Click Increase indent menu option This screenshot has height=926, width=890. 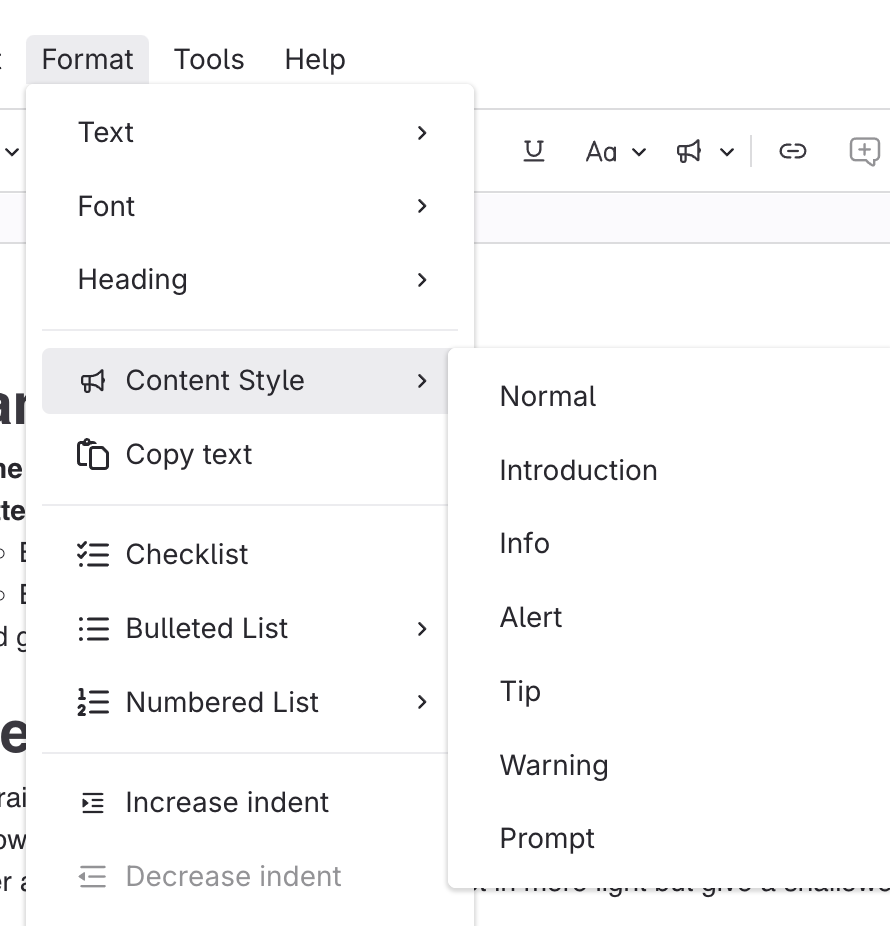pos(226,802)
